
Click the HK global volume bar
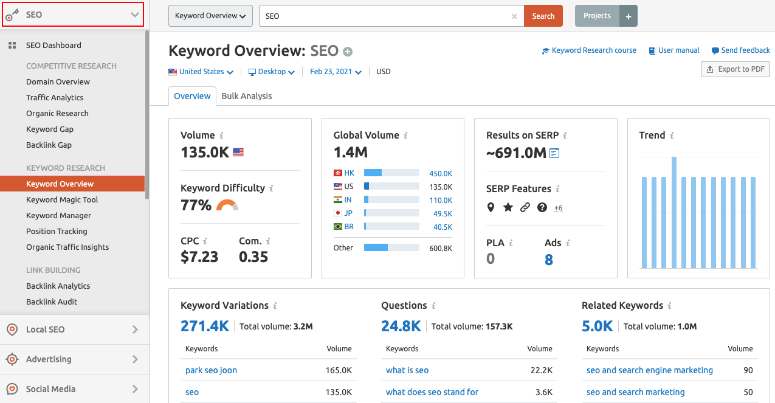coord(391,173)
